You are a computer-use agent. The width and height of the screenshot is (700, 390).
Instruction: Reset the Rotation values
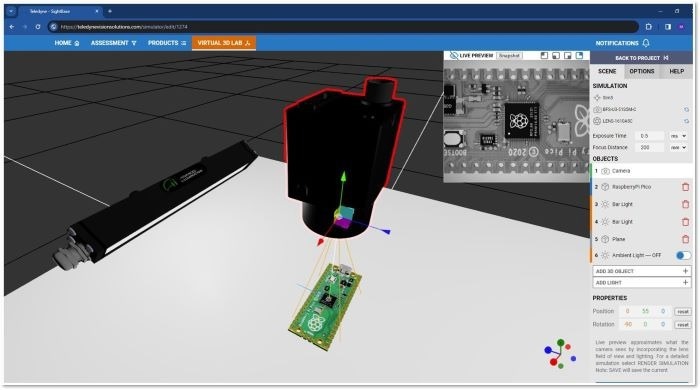click(683, 324)
